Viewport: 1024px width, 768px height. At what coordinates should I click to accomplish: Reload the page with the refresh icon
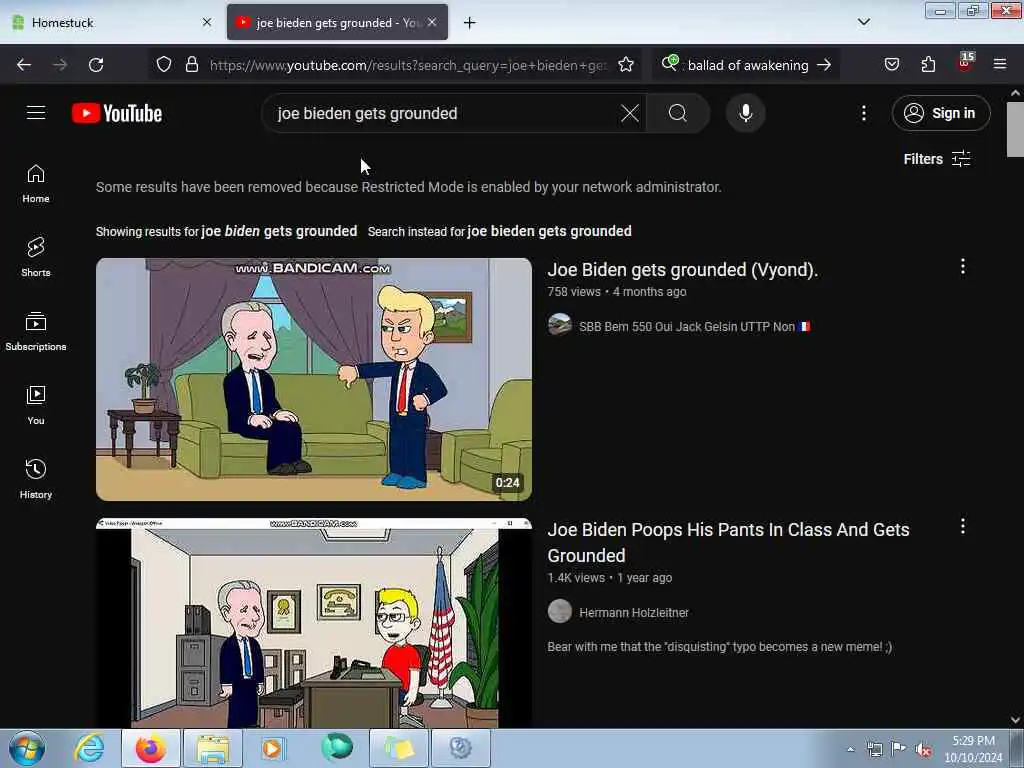[x=96, y=65]
